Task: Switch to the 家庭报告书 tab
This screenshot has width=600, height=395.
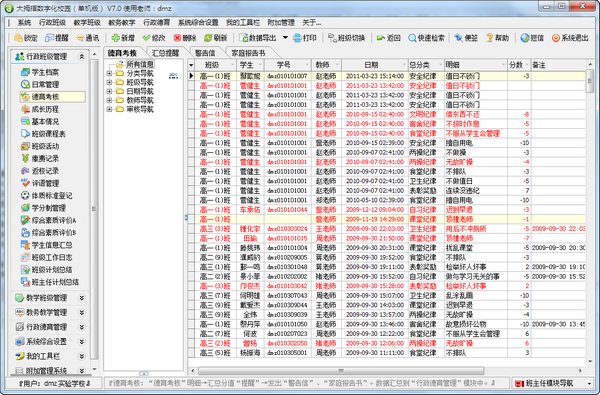Action: [248, 53]
